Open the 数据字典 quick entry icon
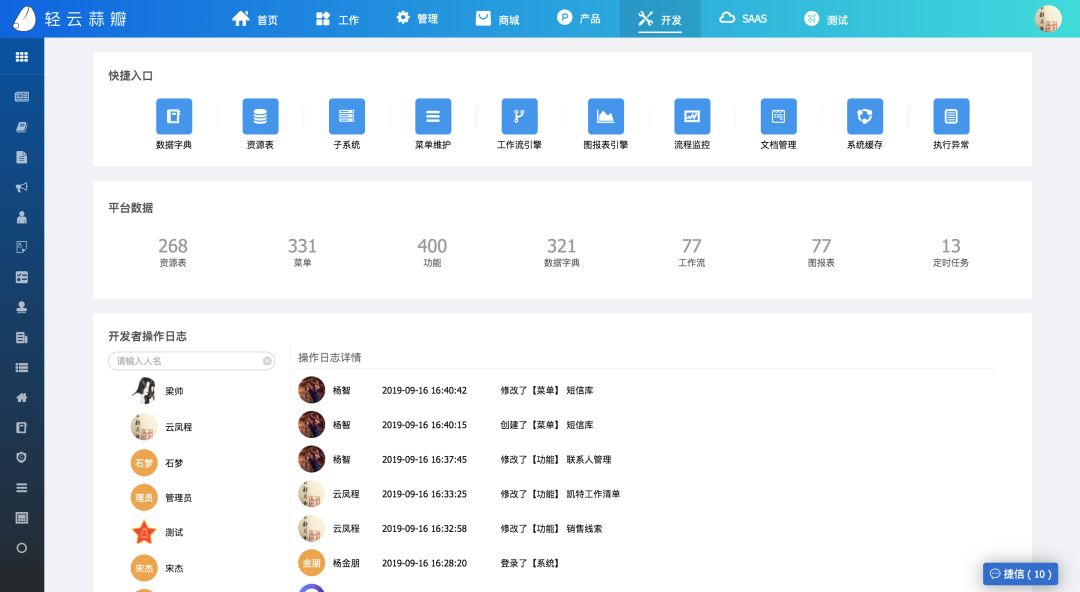 (174, 115)
